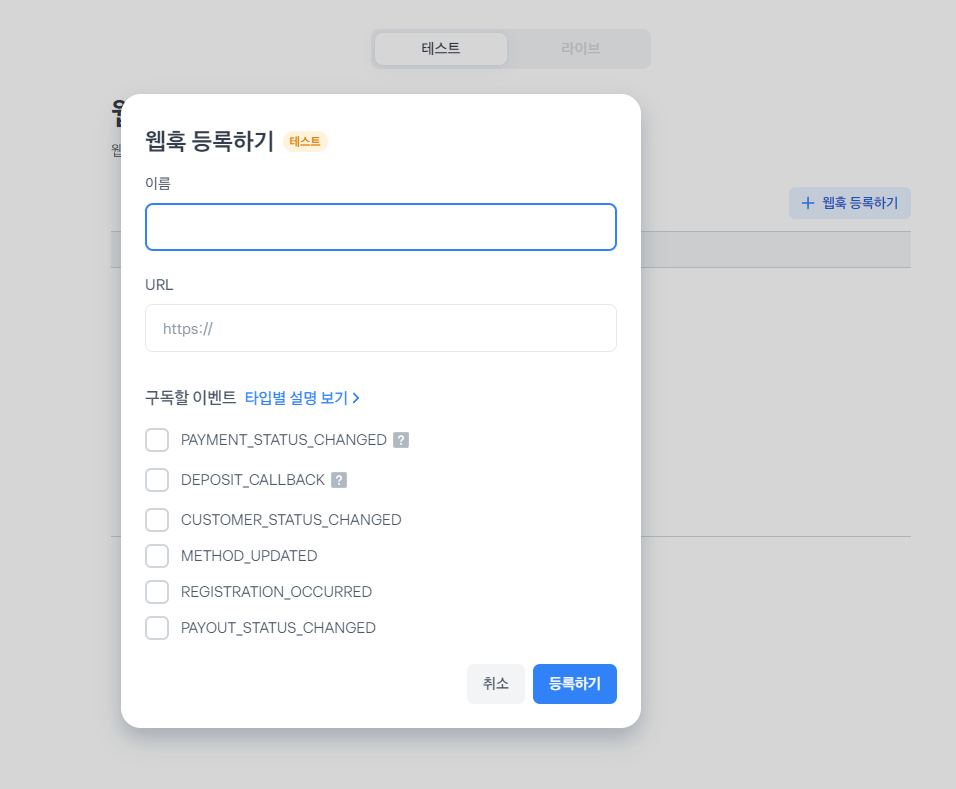This screenshot has width=956, height=789.
Task: Open the DEPOSIT_CALLBACK help tooltip icon
Action: coord(338,480)
